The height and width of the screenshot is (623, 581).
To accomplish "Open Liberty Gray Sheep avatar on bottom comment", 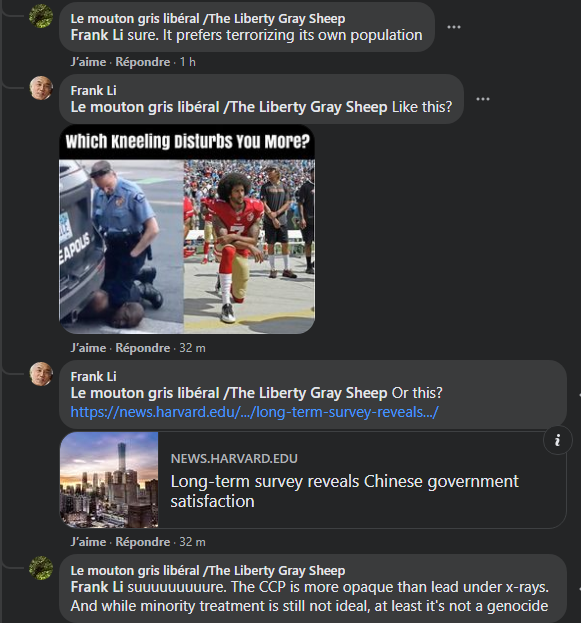I will [x=41, y=568].
